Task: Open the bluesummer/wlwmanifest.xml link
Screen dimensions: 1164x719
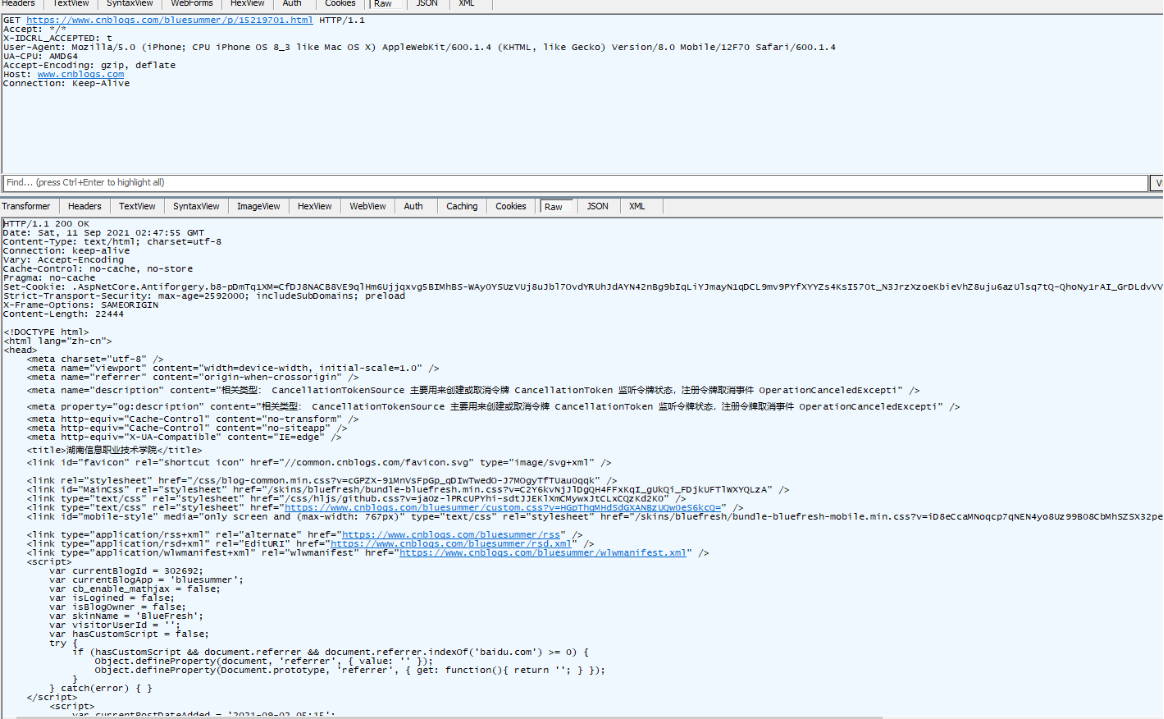Action: [543, 553]
